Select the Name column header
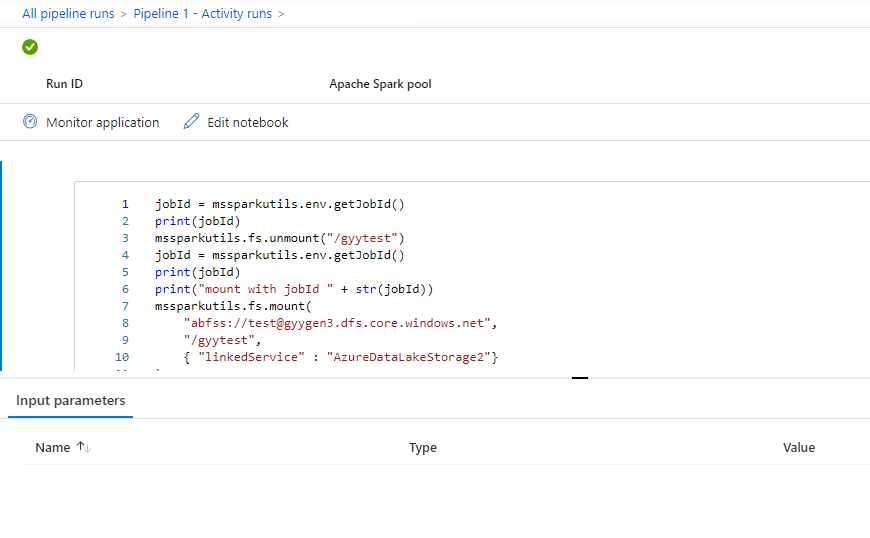 coord(52,448)
